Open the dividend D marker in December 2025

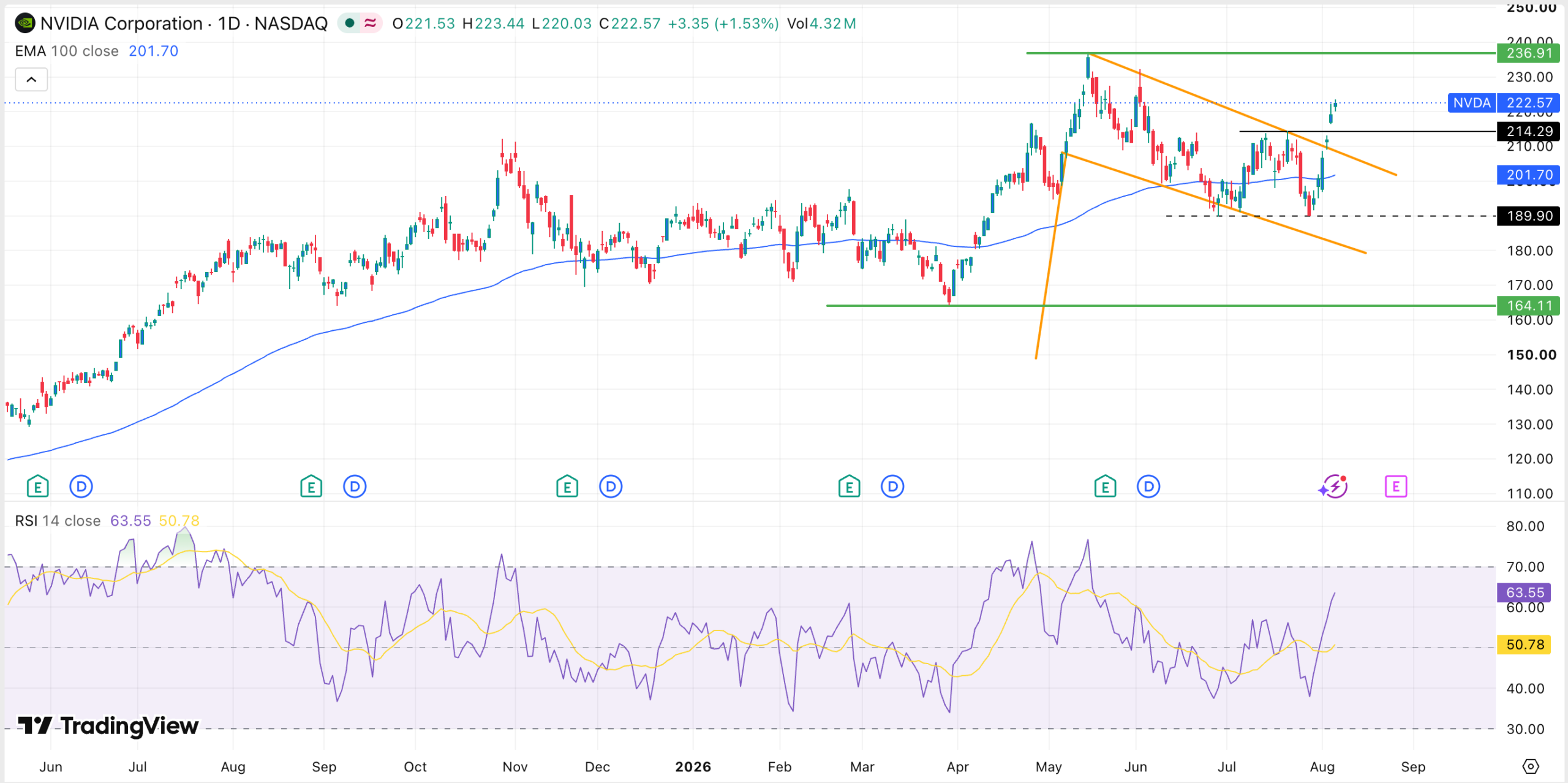[x=611, y=486]
